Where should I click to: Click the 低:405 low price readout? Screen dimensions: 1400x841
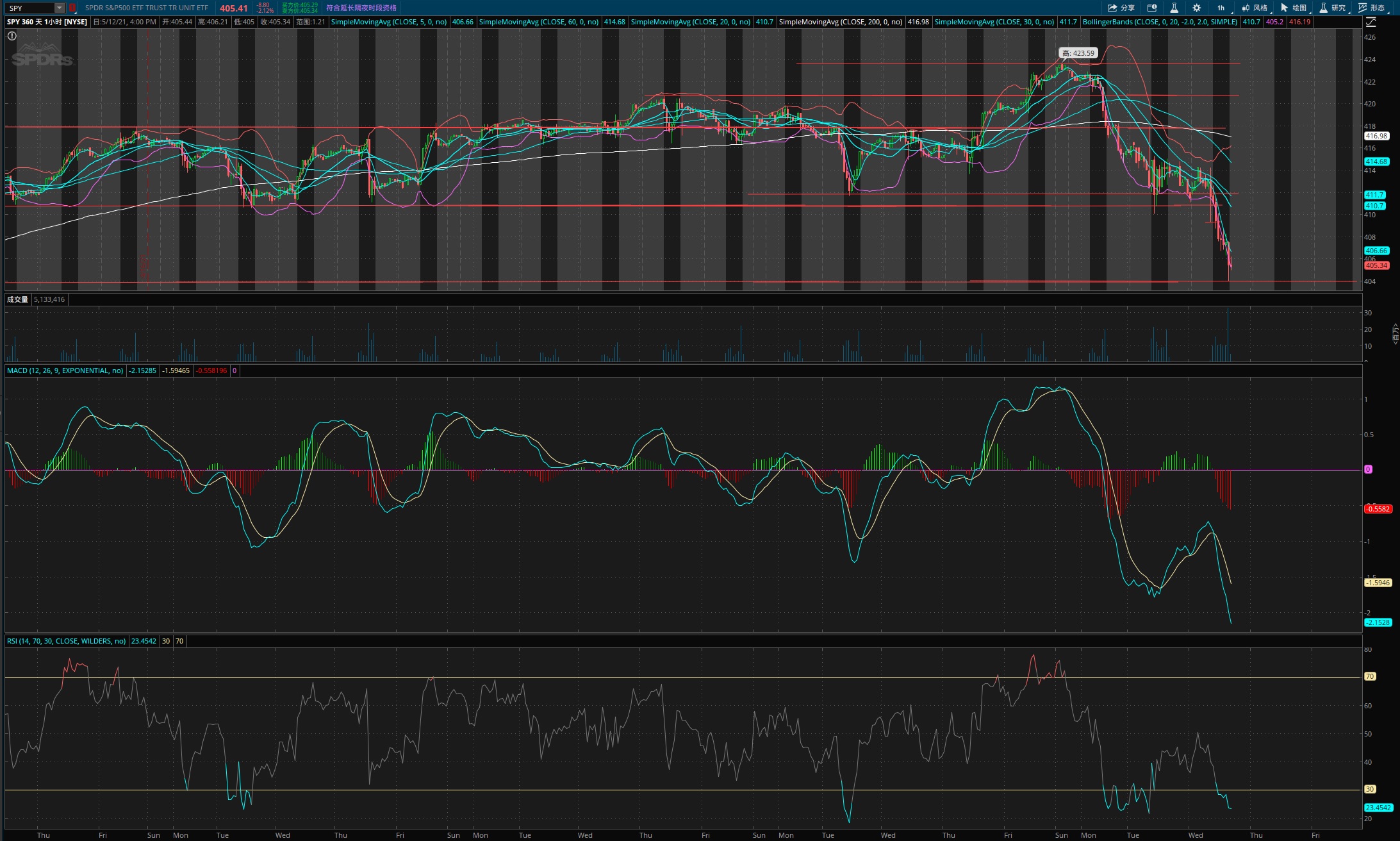click(x=244, y=22)
